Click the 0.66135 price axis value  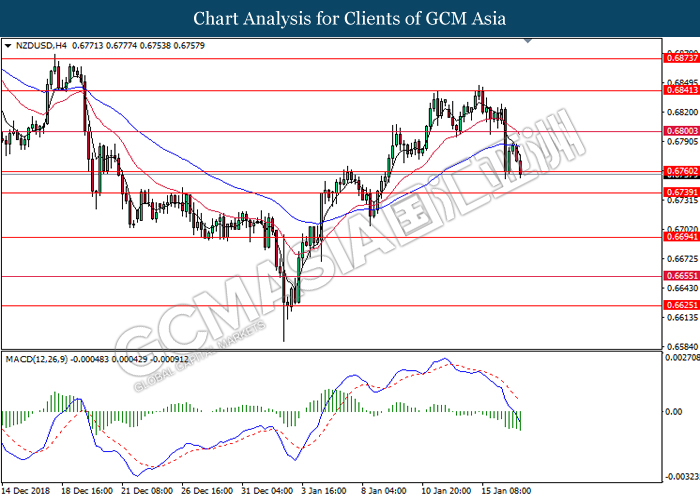point(682,317)
